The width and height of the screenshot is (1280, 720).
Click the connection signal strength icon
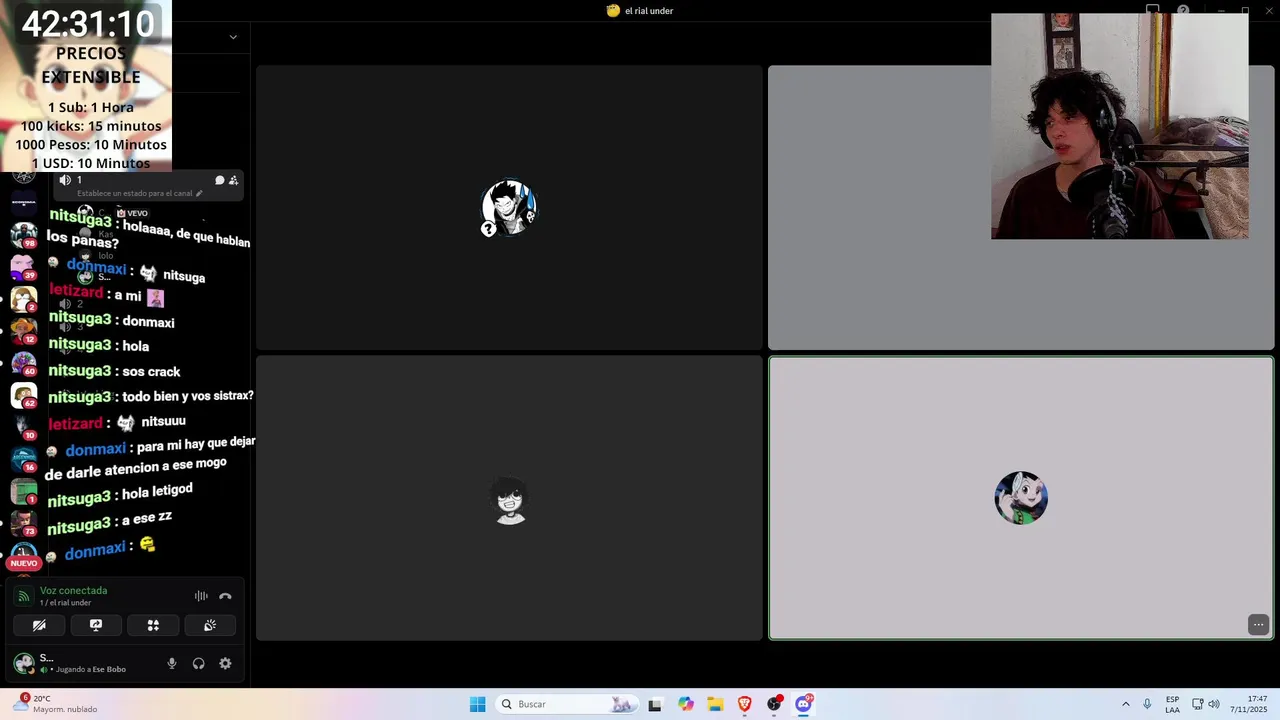pos(24,596)
